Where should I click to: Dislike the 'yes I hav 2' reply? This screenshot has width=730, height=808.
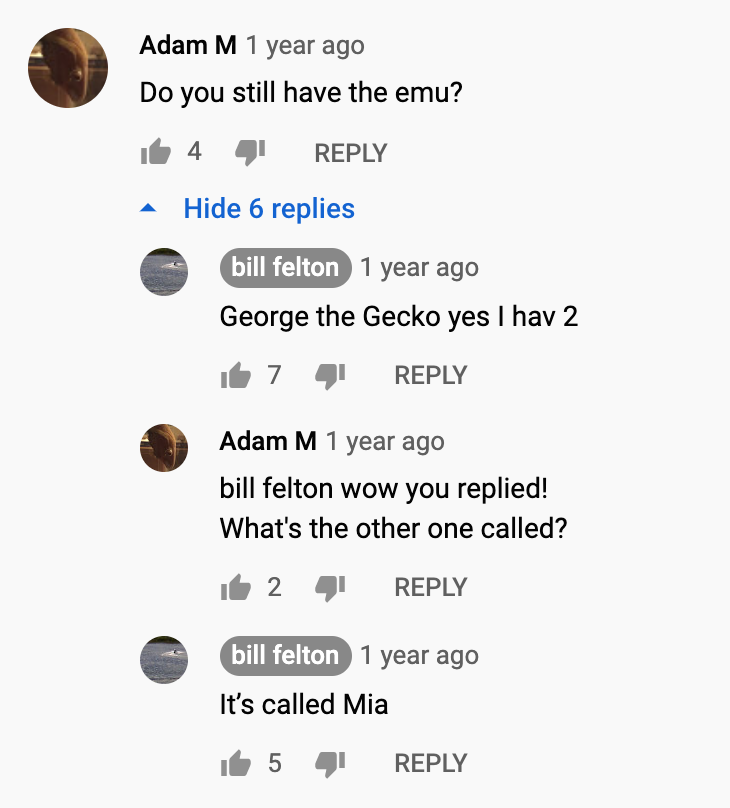(x=330, y=376)
